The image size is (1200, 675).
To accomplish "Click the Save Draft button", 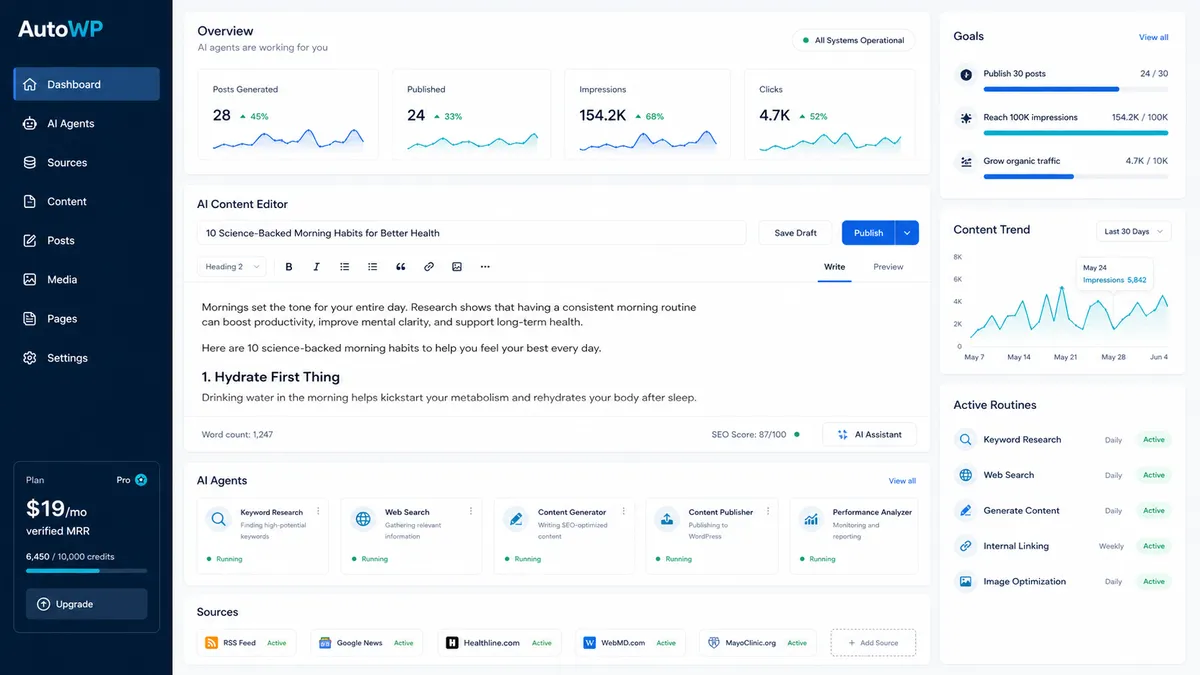I will (795, 233).
